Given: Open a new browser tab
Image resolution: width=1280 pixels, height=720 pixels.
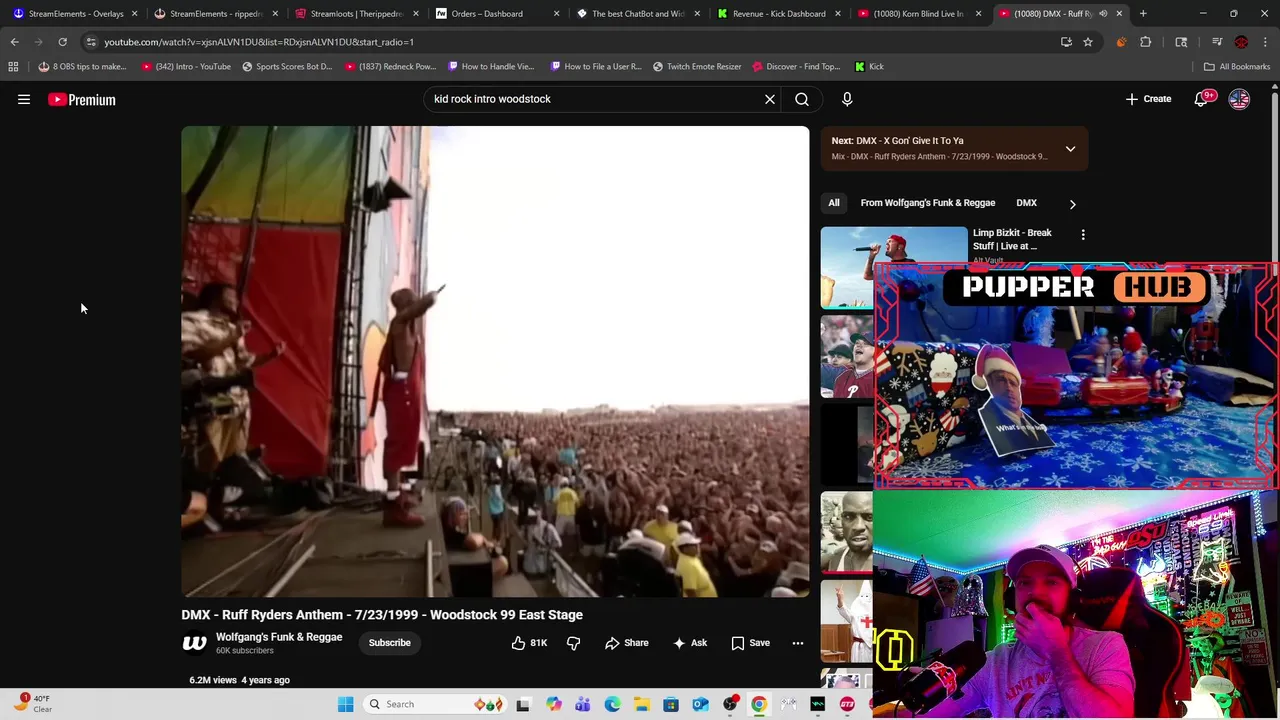Looking at the screenshot, I should 1143,13.
